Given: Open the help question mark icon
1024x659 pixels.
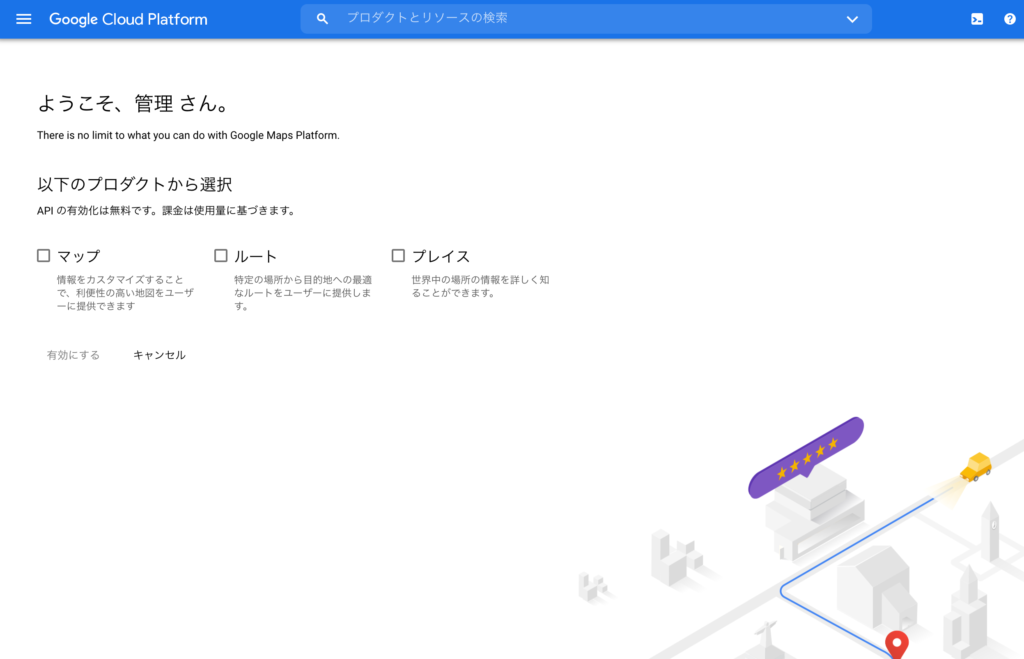Looking at the screenshot, I should (1010, 19).
